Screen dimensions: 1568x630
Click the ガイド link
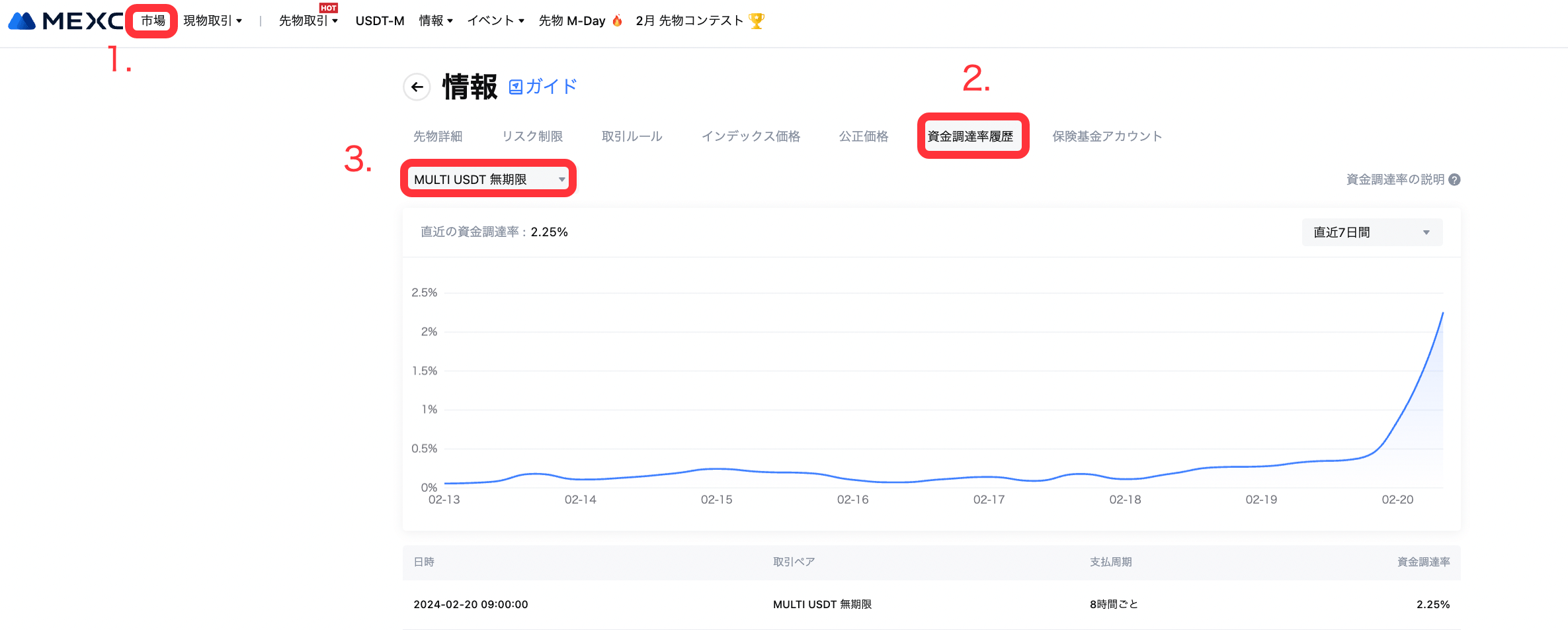551,87
